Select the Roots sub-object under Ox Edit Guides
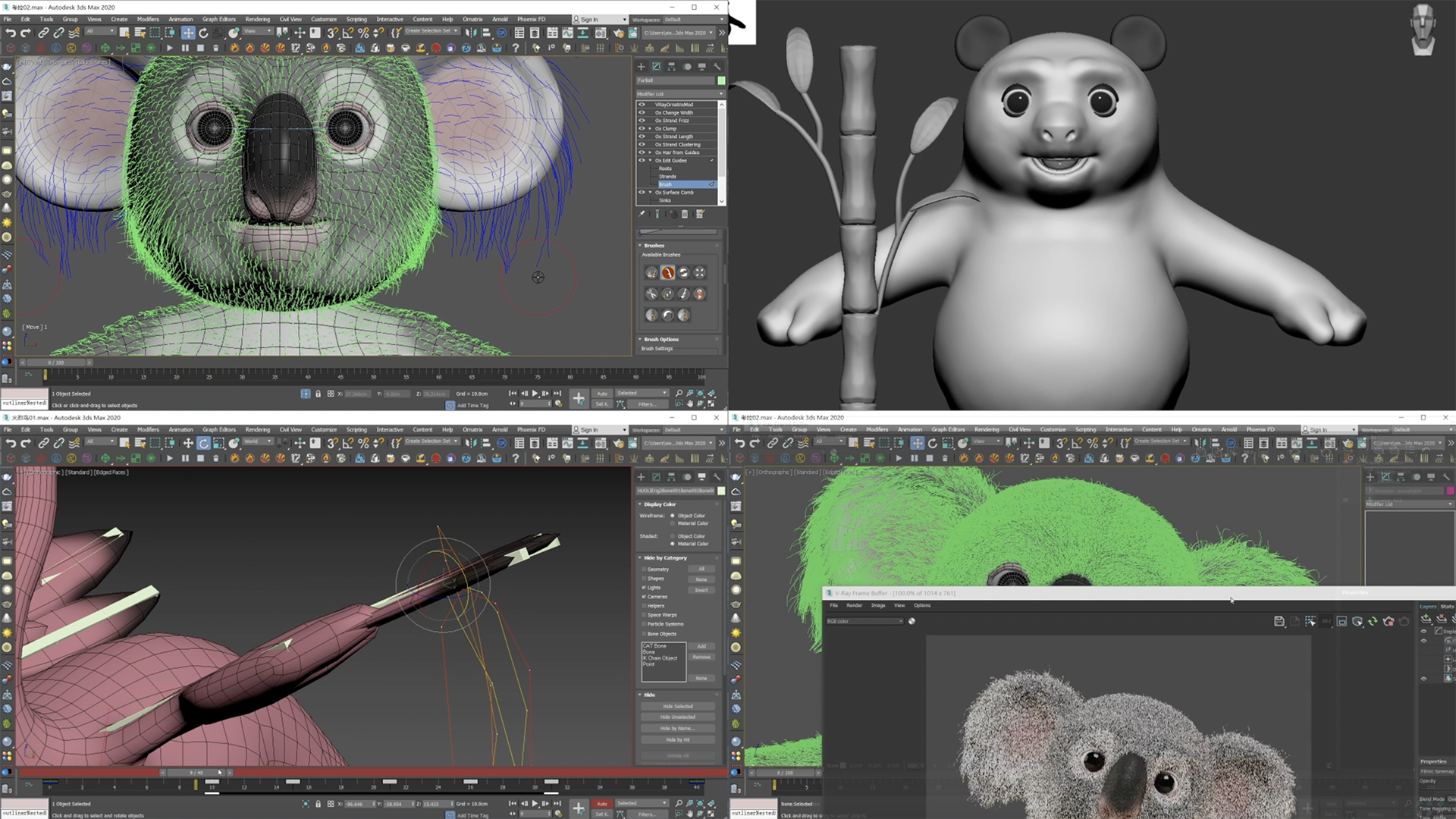Viewport: 1456px width, 819px height. click(665, 168)
